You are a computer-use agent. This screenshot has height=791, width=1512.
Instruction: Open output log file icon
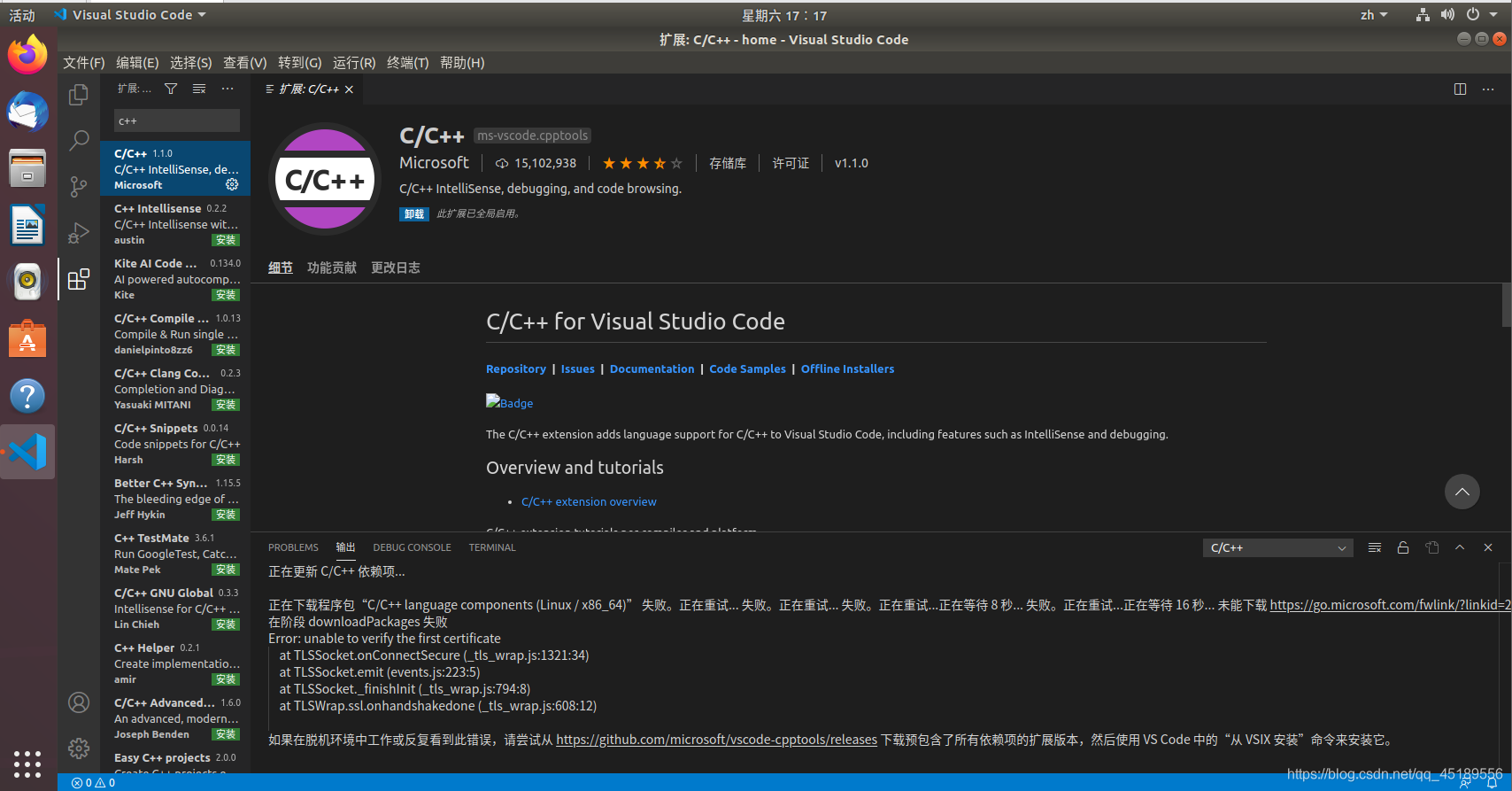[1432, 547]
